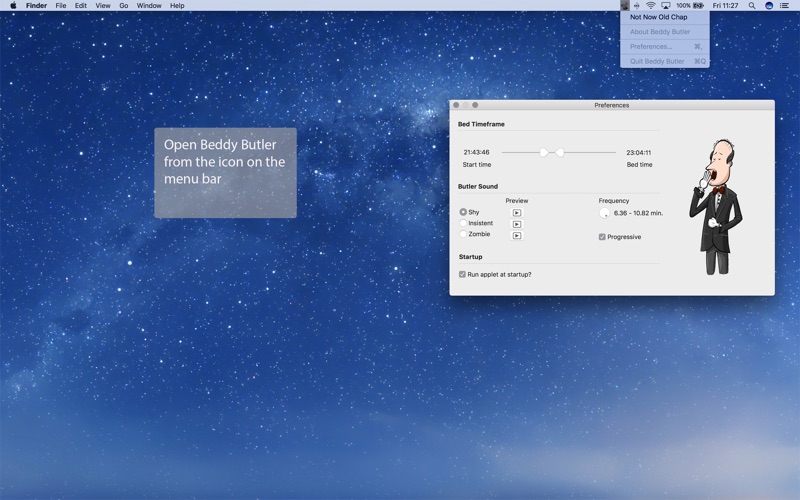Choose Quit Beddy Butler
This screenshot has height=500, width=800.
click(x=664, y=61)
